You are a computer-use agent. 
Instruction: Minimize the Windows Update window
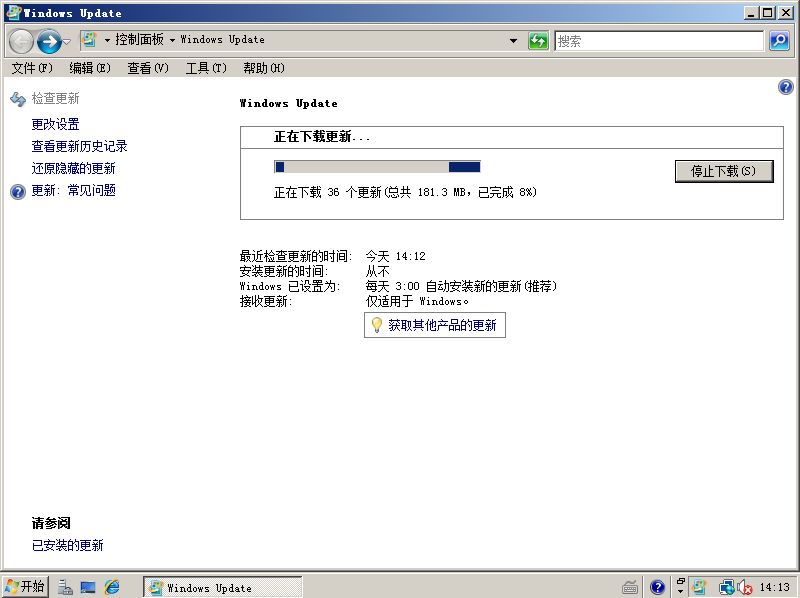(751, 13)
